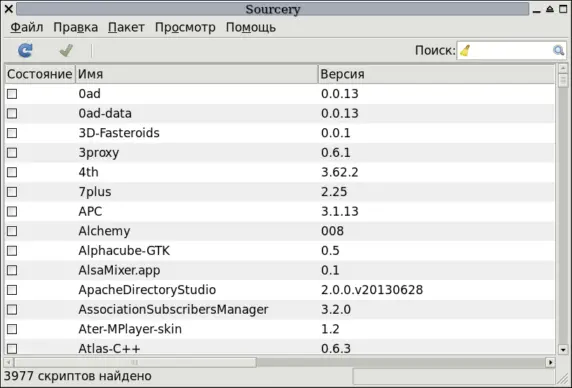Screen dimensions: 572x388
Task: Tick the checkbox for Ater-MPlayer-skin
Action: click(12, 329)
